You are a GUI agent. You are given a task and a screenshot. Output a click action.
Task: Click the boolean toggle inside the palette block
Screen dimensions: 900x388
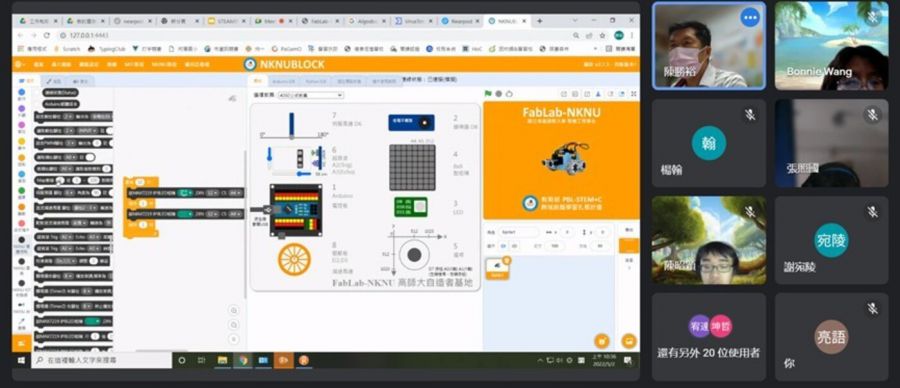coord(90,157)
